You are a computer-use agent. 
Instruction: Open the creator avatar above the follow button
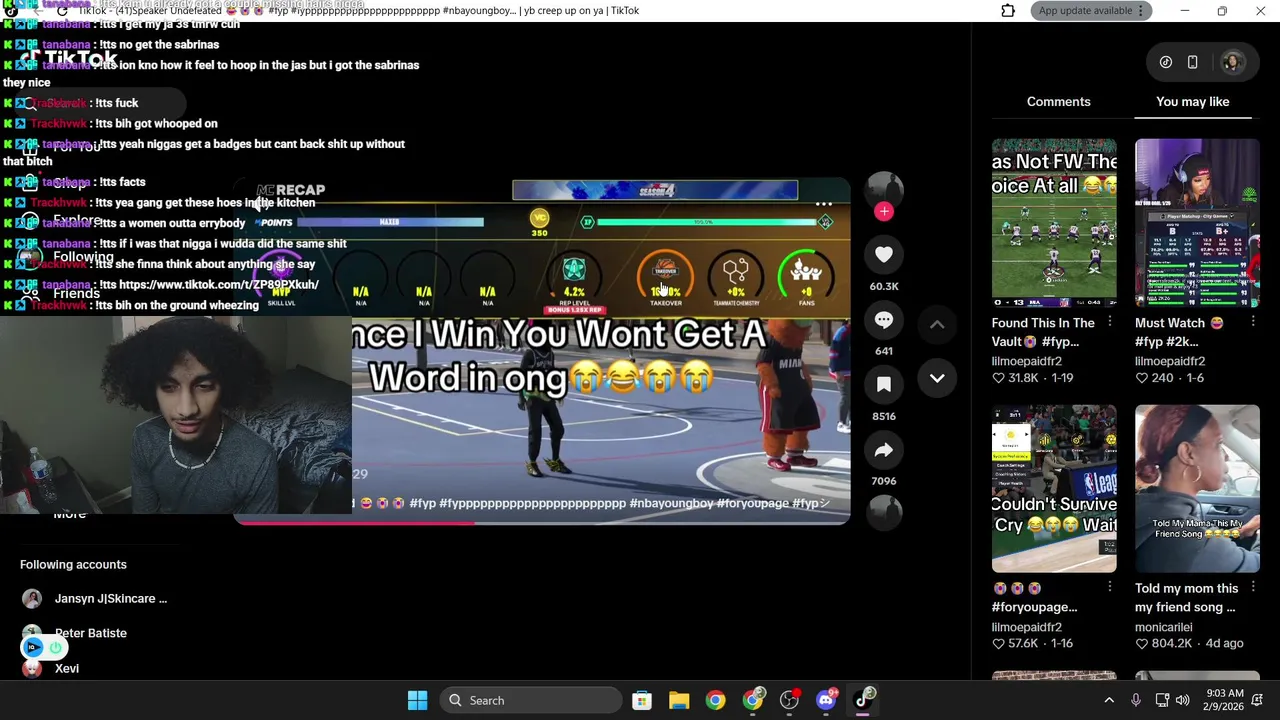(x=884, y=190)
